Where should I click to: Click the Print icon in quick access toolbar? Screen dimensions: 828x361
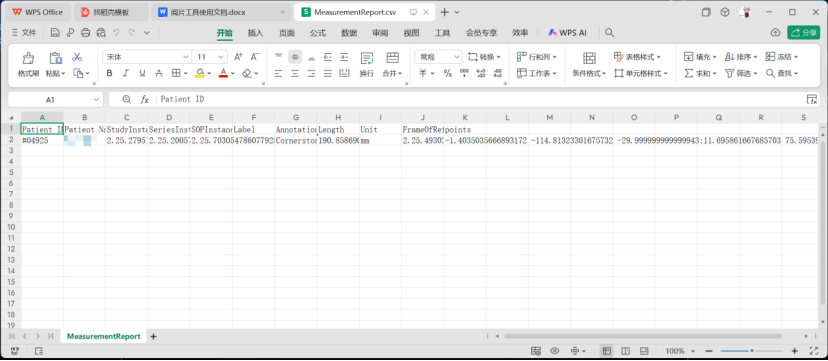86,33
